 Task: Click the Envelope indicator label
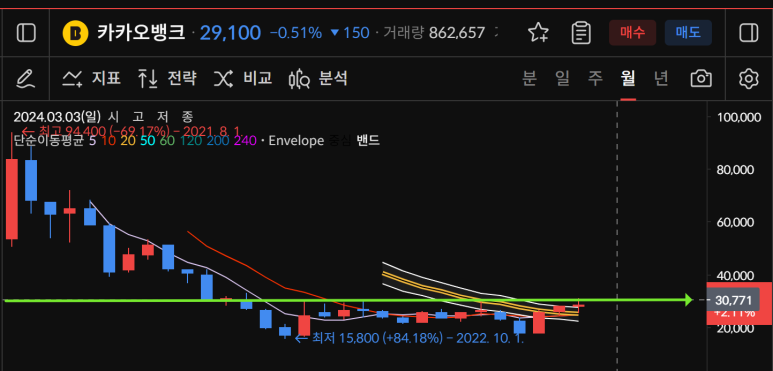[296, 141]
